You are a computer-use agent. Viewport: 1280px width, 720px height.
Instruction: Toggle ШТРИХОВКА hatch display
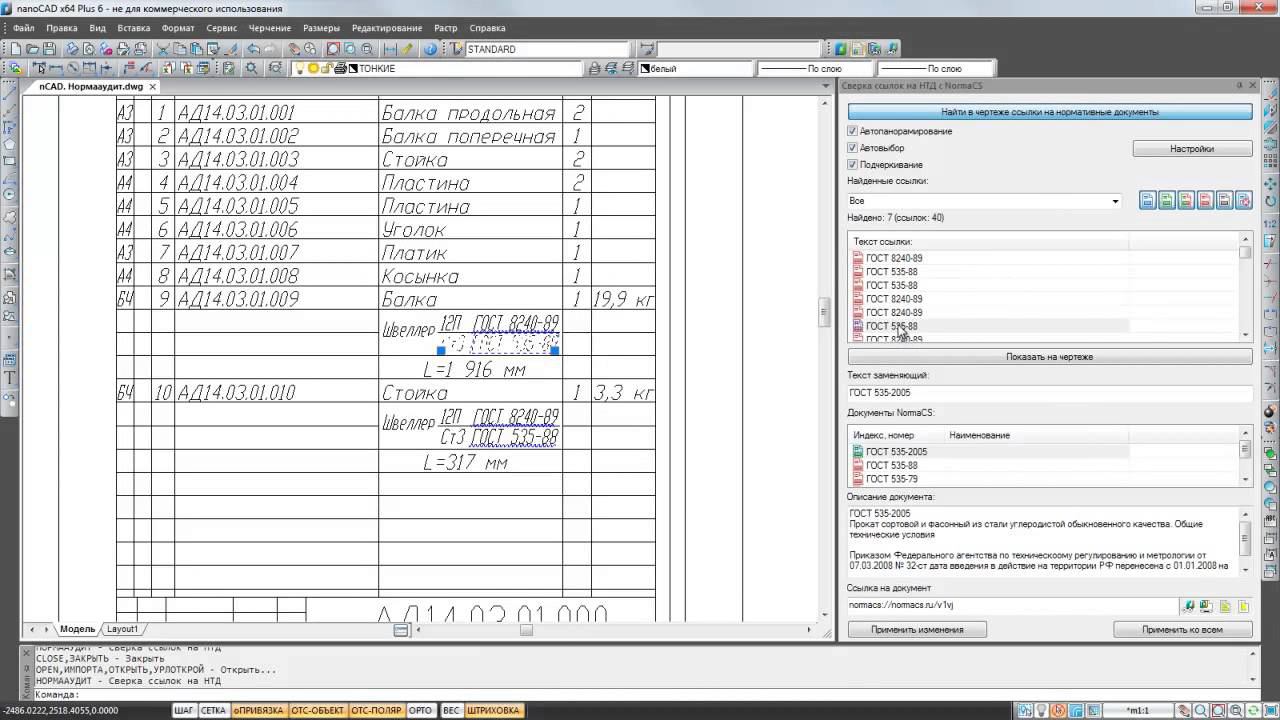coord(494,711)
